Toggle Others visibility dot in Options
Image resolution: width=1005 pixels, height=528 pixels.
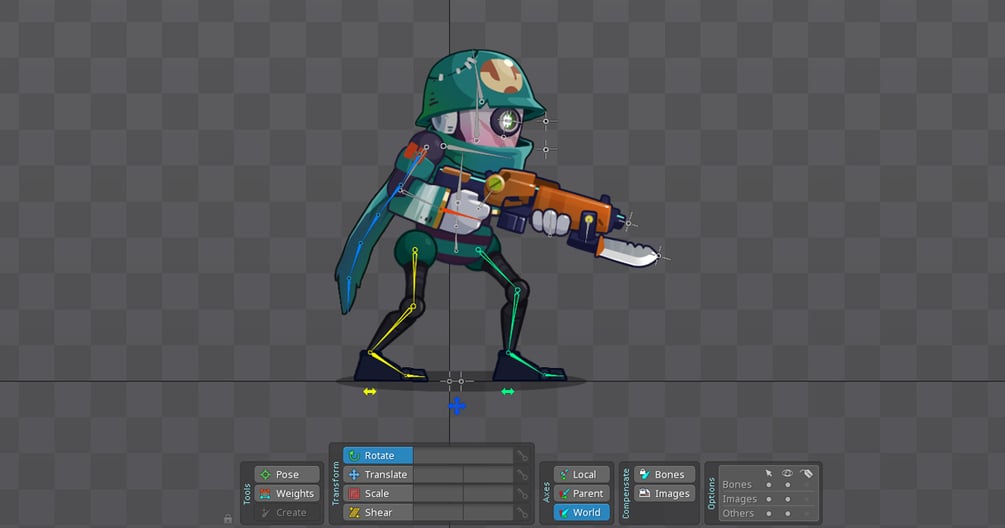click(x=788, y=513)
